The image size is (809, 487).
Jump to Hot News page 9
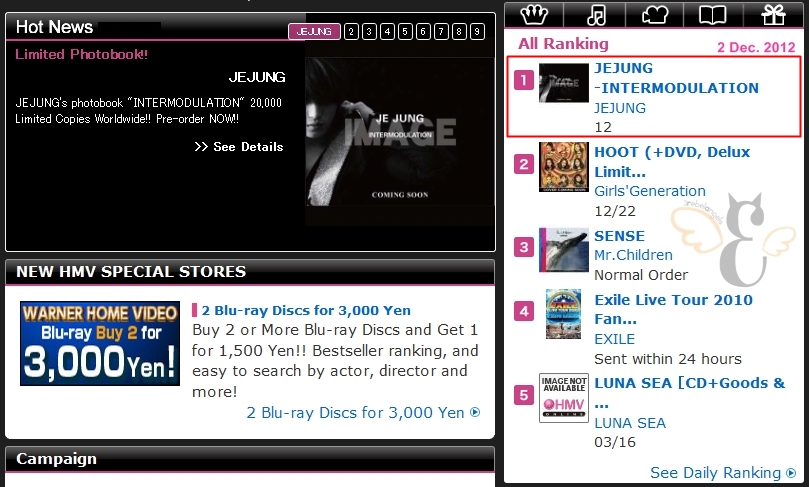click(477, 31)
